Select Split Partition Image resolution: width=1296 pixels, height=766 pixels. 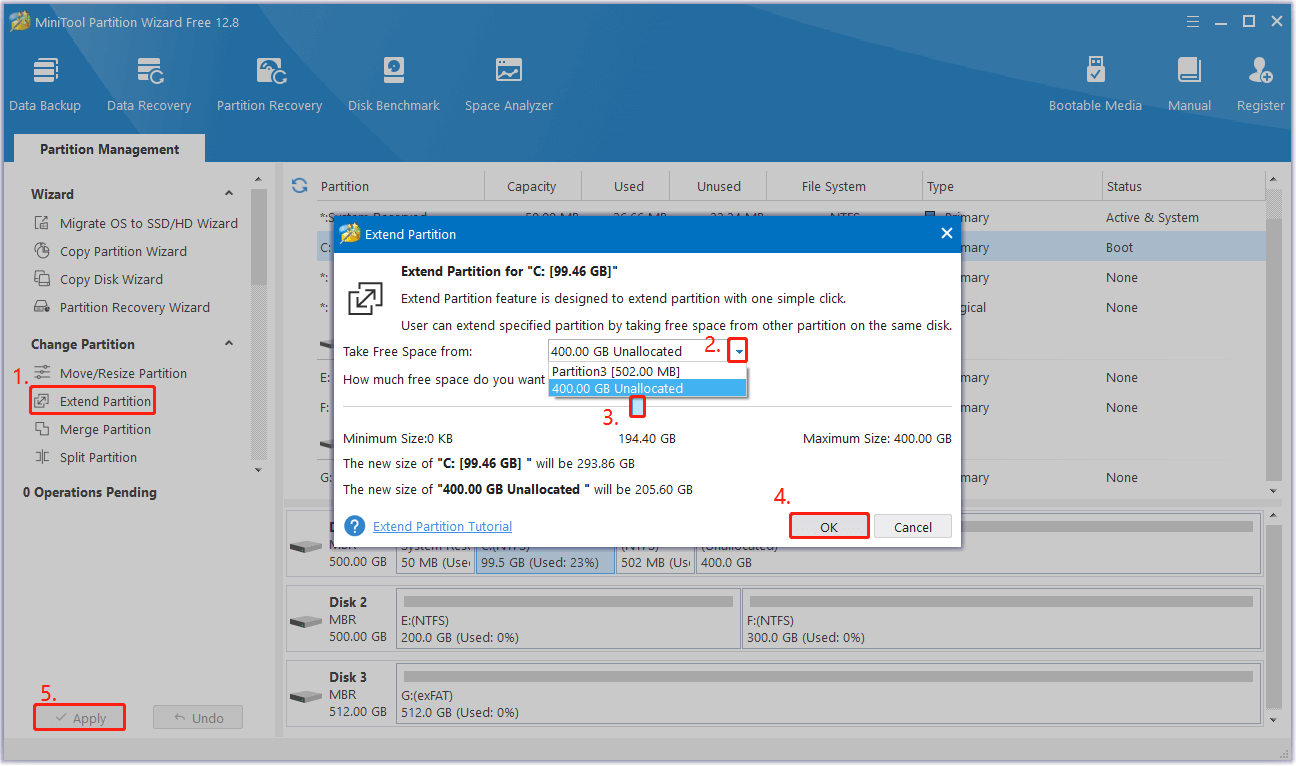pyautogui.click(x=86, y=457)
